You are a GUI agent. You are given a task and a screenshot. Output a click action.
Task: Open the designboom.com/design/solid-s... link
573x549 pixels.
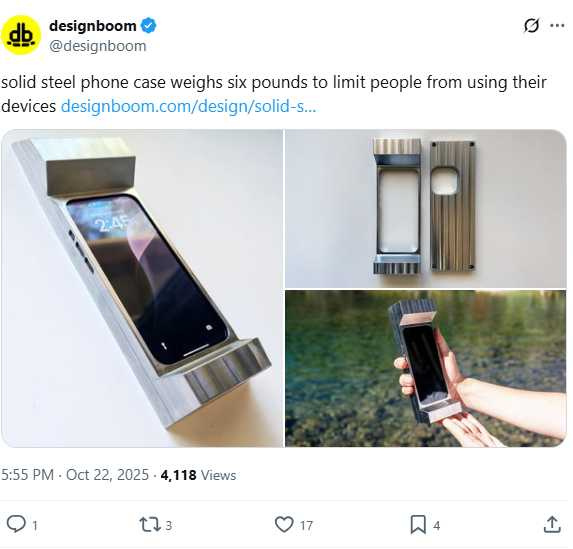pyautogui.click(x=188, y=106)
